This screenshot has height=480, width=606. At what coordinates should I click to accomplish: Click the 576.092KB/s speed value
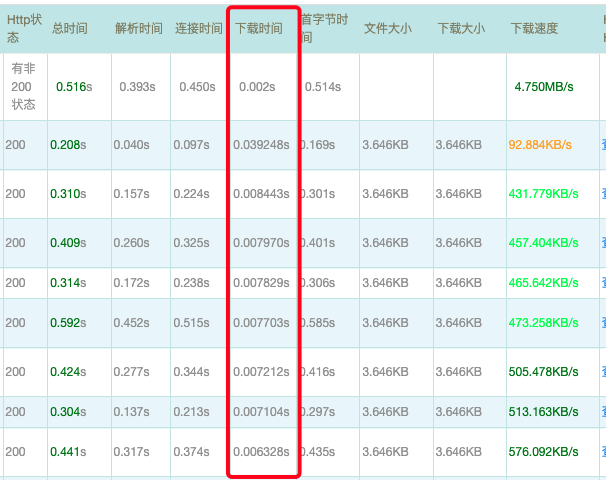(x=543, y=452)
